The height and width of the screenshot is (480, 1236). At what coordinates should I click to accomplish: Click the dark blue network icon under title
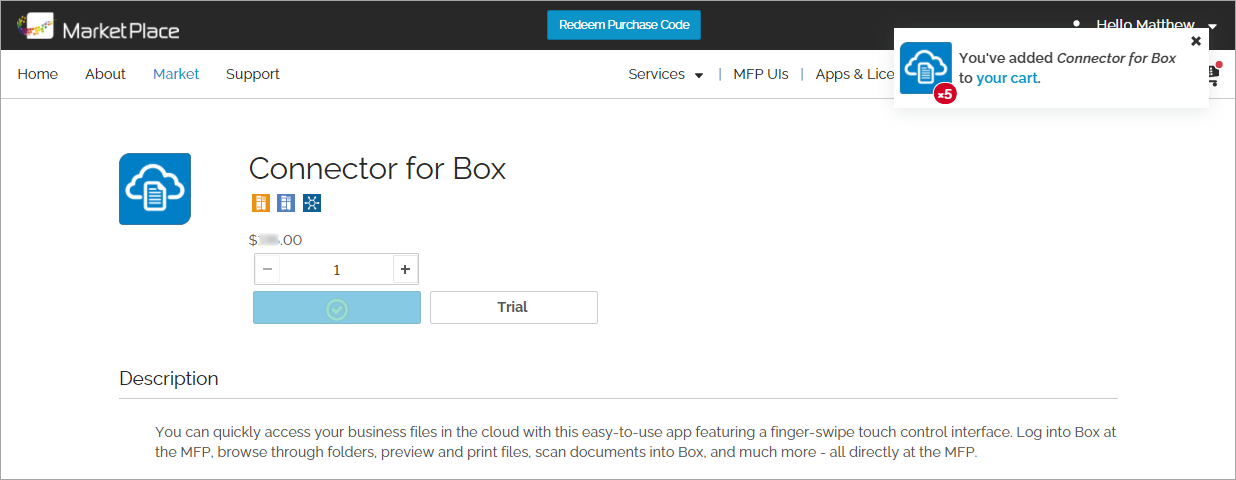click(x=312, y=203)
